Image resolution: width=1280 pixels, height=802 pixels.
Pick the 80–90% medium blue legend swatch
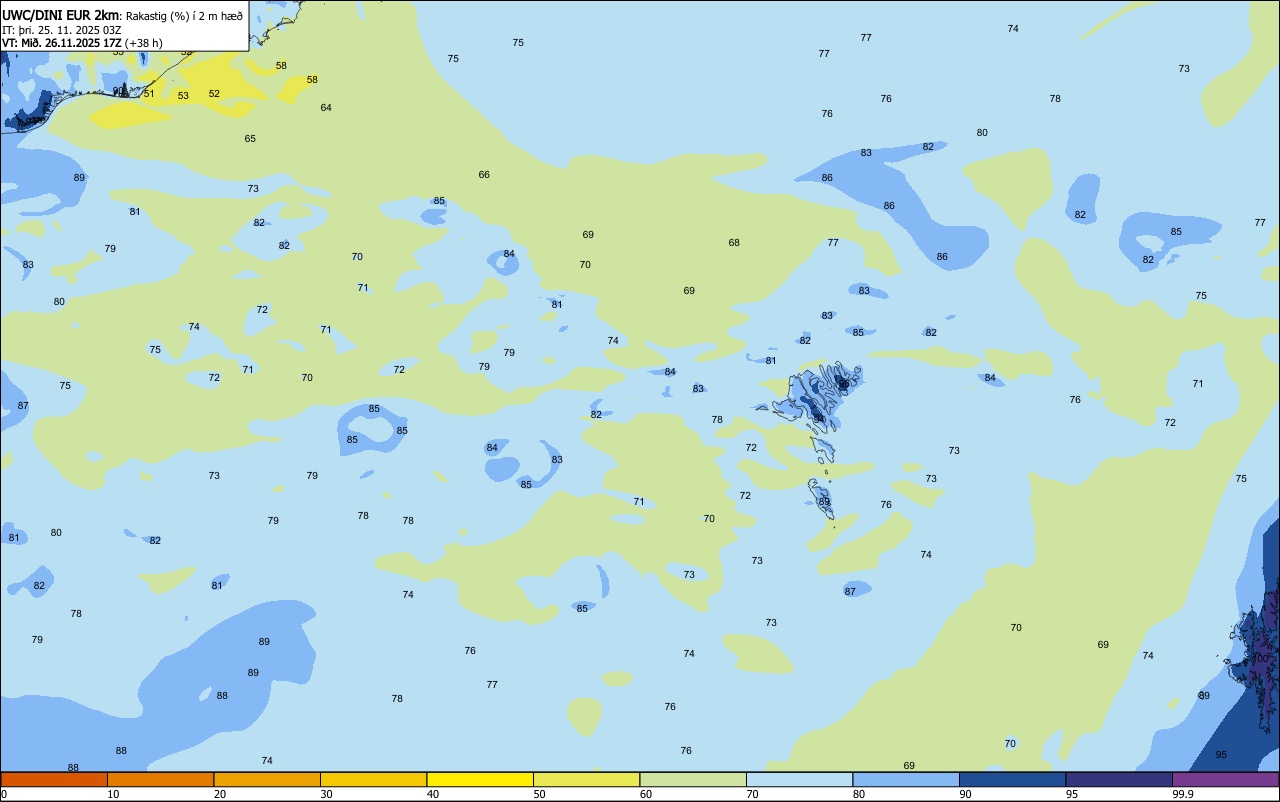point(906,779)
